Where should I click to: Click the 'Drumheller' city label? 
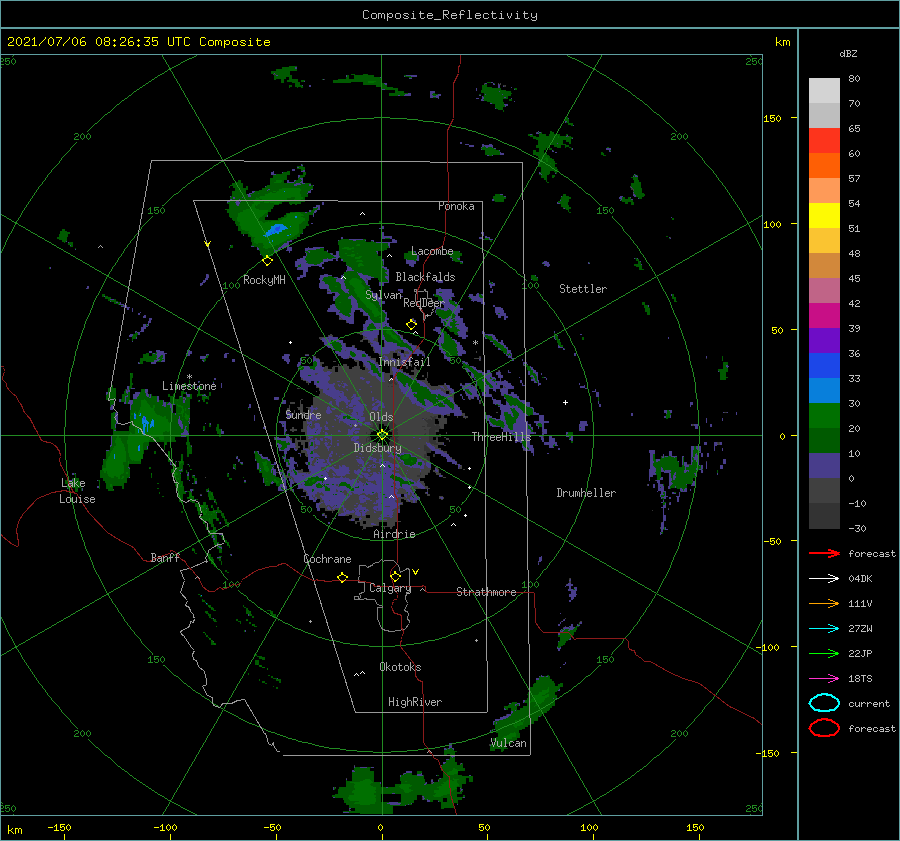(x=586, y=493)
